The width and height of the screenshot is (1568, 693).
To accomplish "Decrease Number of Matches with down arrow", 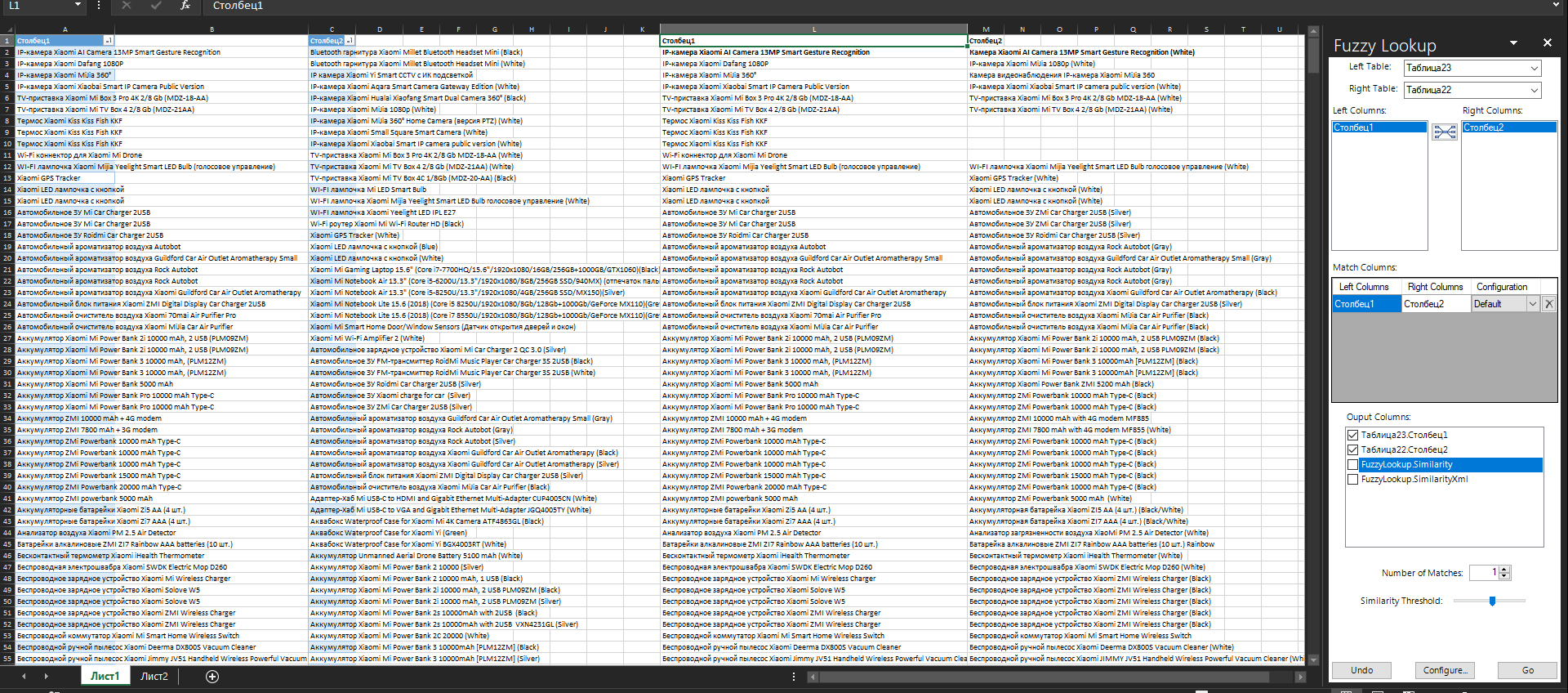I will [1504, 577].
